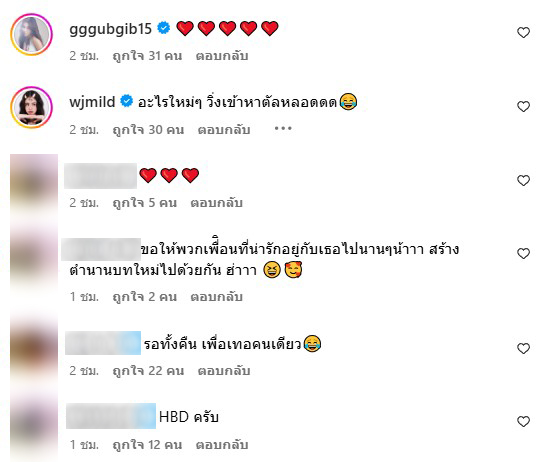The width and height of the screenshot is (544, 473).
Task: Open gggubgib15 profile picture
Action: [32, 34]
